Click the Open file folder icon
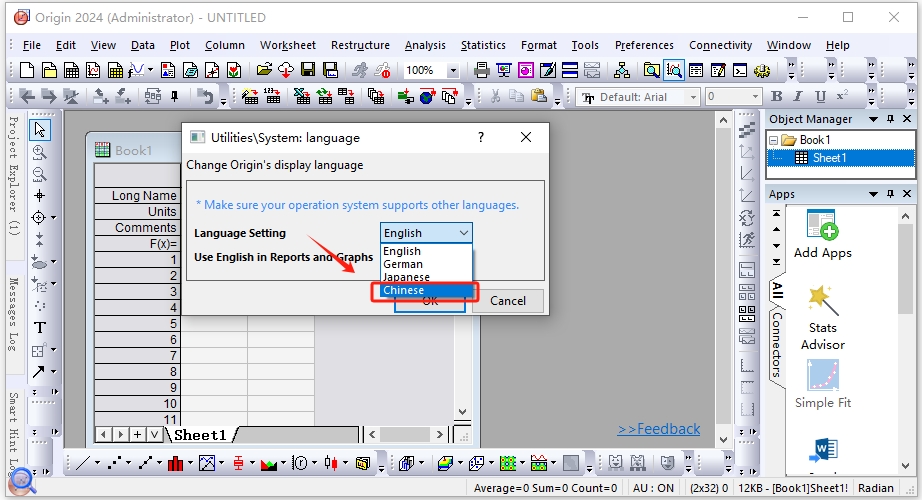This screenshot has height=500, width=922. pos(264,70)
